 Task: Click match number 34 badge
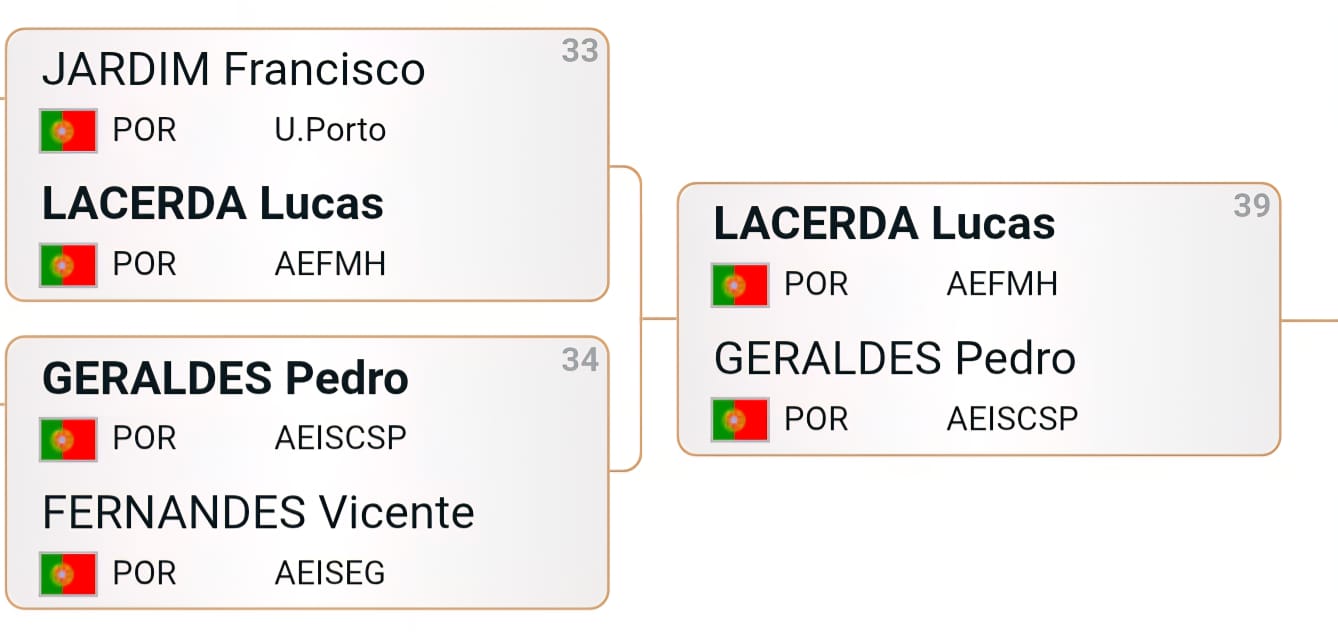(580, 359)
